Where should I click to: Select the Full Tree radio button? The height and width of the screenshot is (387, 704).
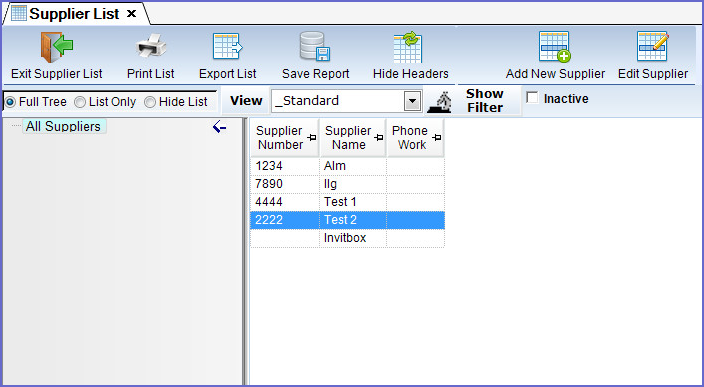(x=10, y=102)
